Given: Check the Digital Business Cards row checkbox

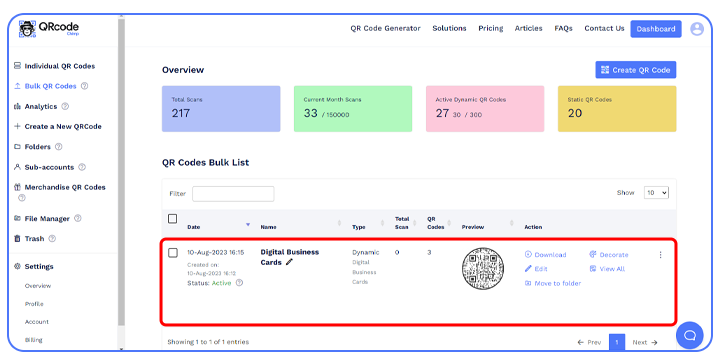Looking at the screenshot, I should (x=173, y=252).
